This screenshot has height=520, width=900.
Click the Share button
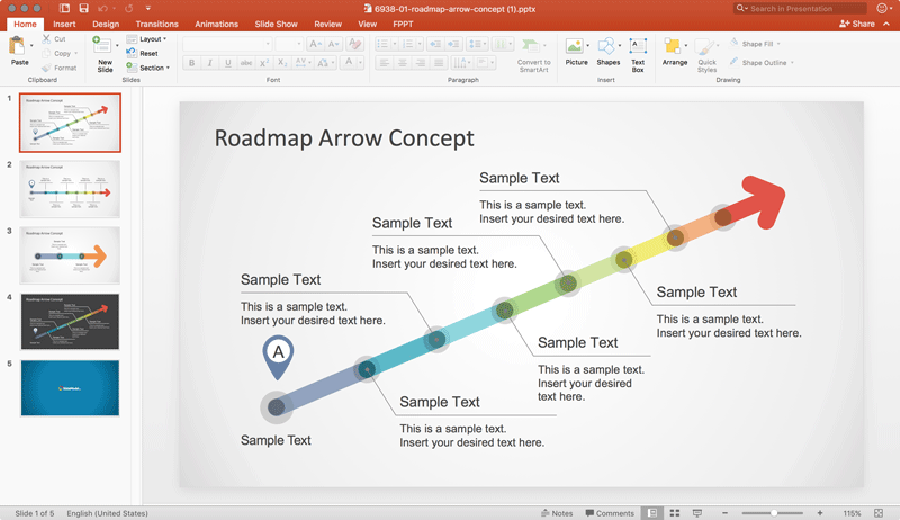pos(856,24)
